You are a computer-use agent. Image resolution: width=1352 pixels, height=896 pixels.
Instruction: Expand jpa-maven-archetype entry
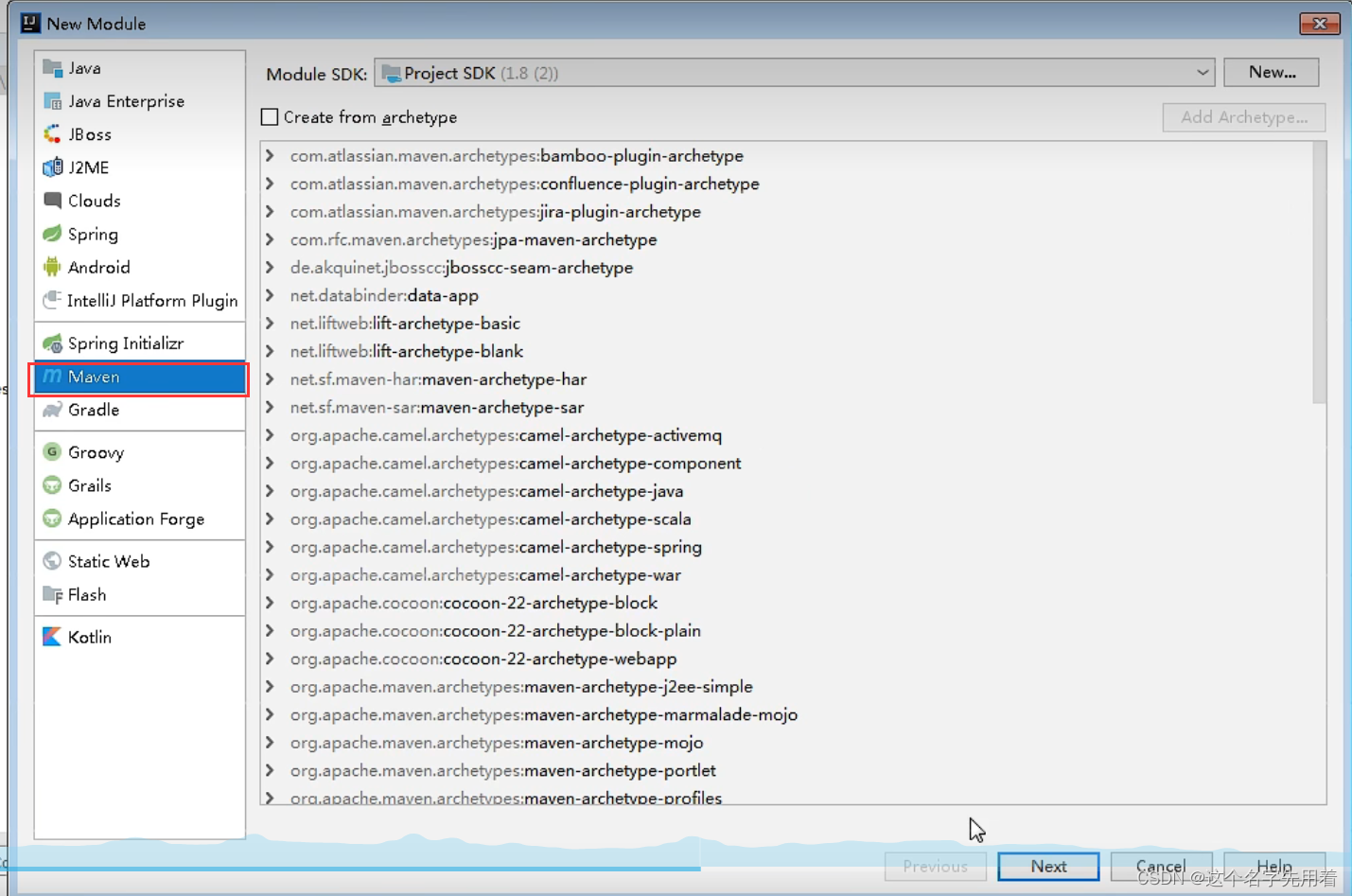pos(271,239)
